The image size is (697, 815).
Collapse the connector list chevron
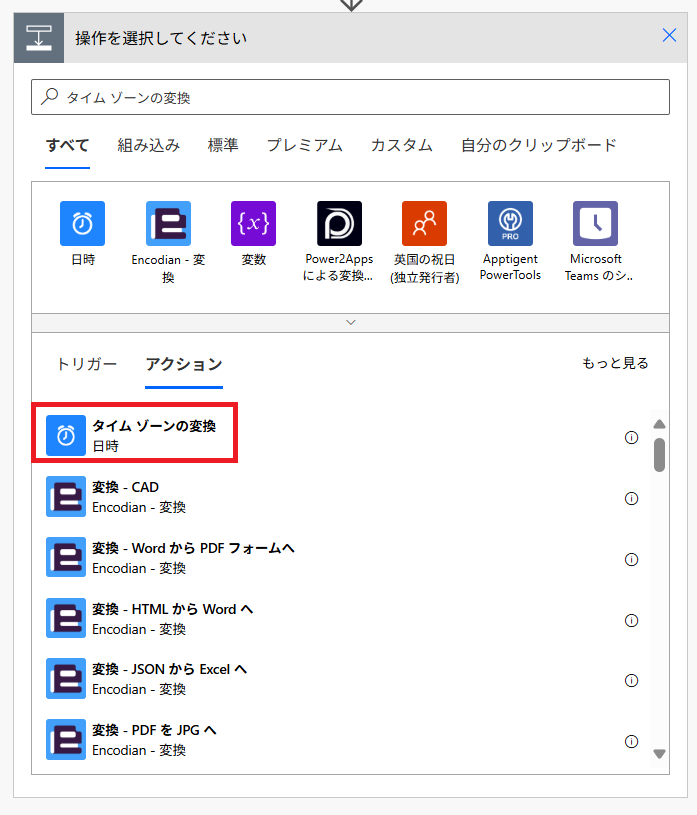(350, 322)
